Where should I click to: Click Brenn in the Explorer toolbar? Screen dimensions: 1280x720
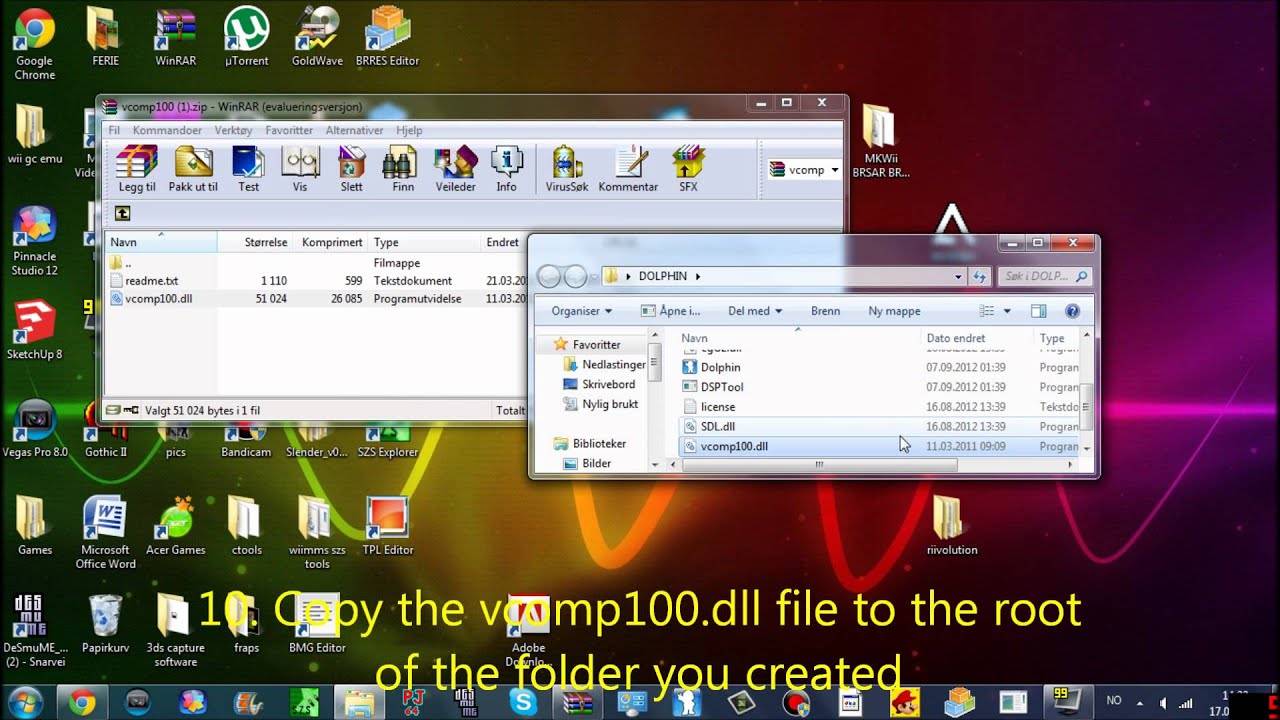825,311
